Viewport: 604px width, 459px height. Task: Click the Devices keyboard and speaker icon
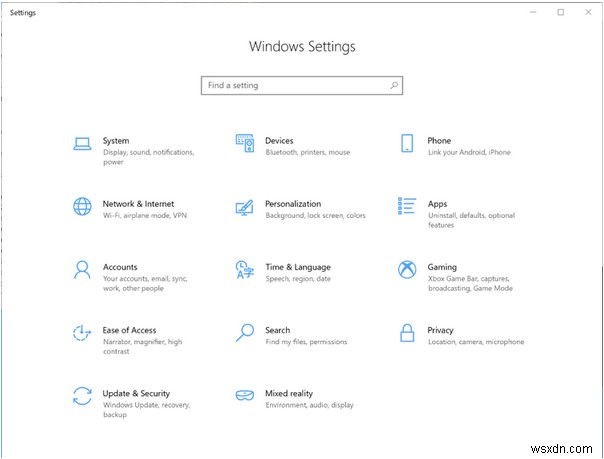click(245, 143)
